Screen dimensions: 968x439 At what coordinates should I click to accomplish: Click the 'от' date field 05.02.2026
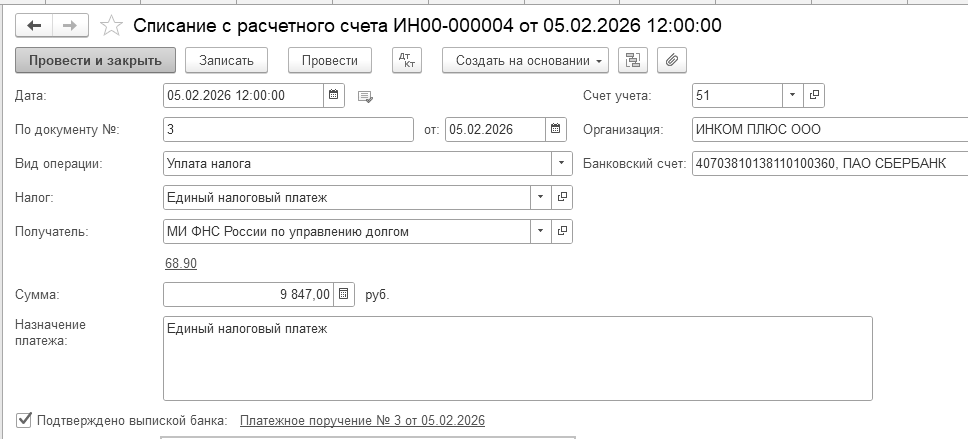496,130
